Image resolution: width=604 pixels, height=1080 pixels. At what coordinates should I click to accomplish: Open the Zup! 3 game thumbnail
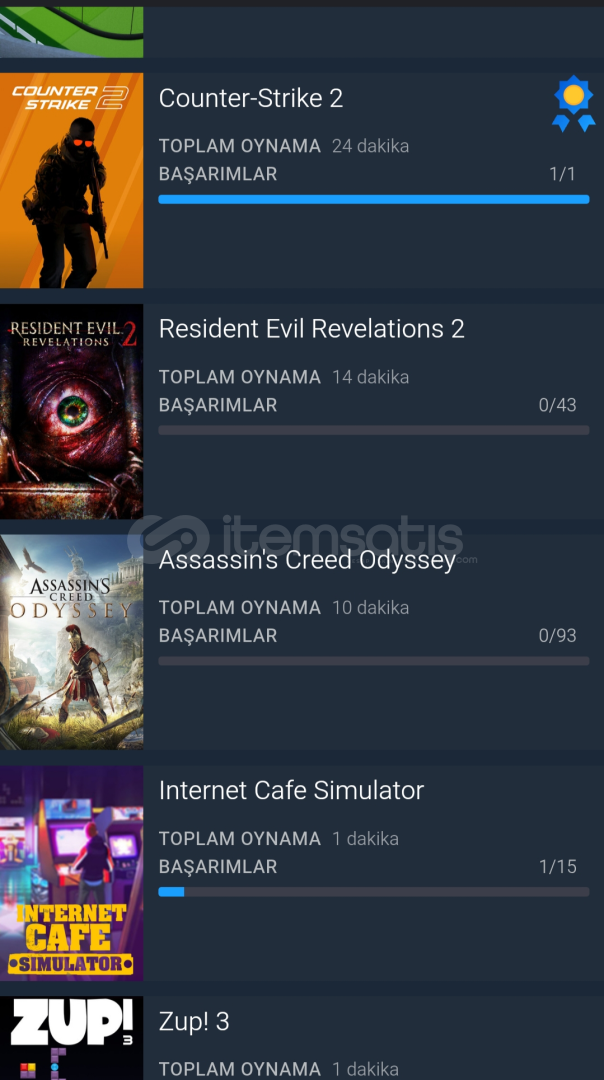pyautogui.click(x=72, y=1038)
